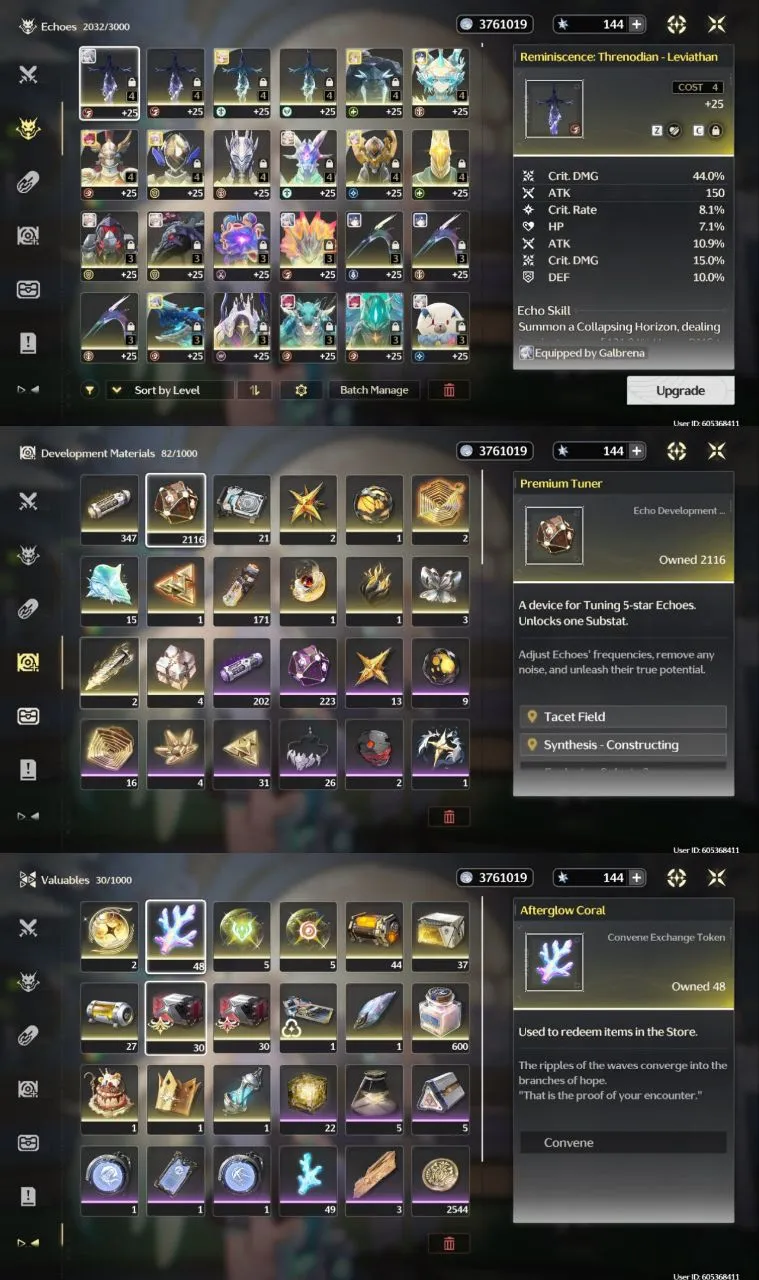Click the Convene button under Afterglow Coral

point(623,1143)
